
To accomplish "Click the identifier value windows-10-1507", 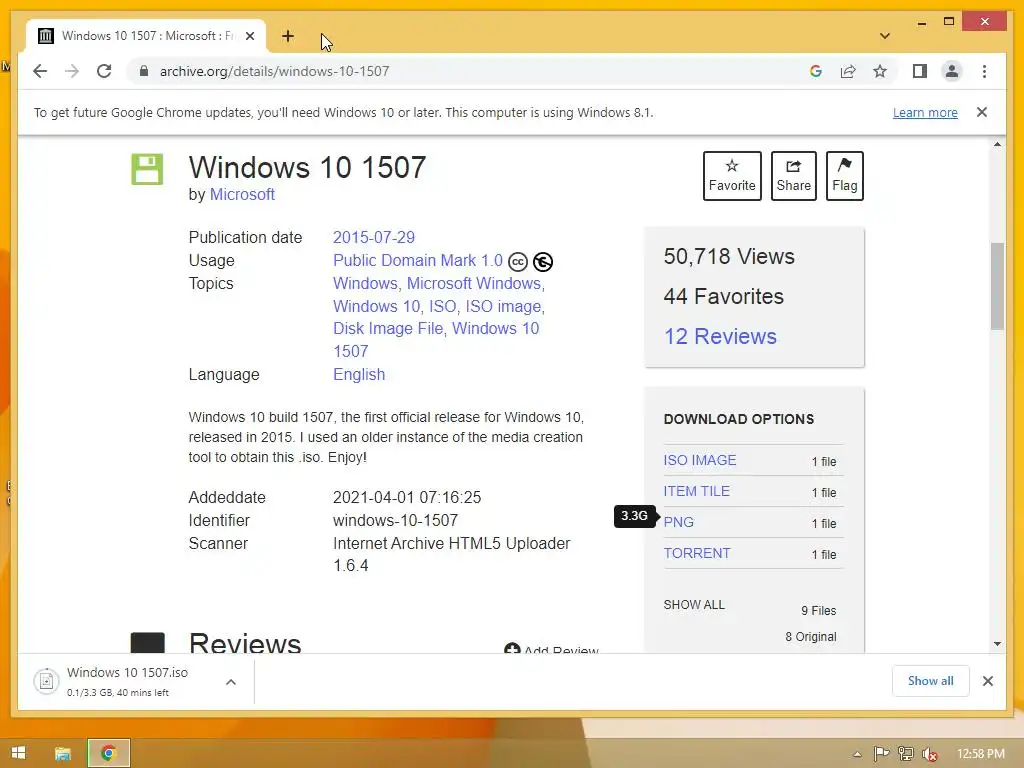I will click(x=395, y=520).
